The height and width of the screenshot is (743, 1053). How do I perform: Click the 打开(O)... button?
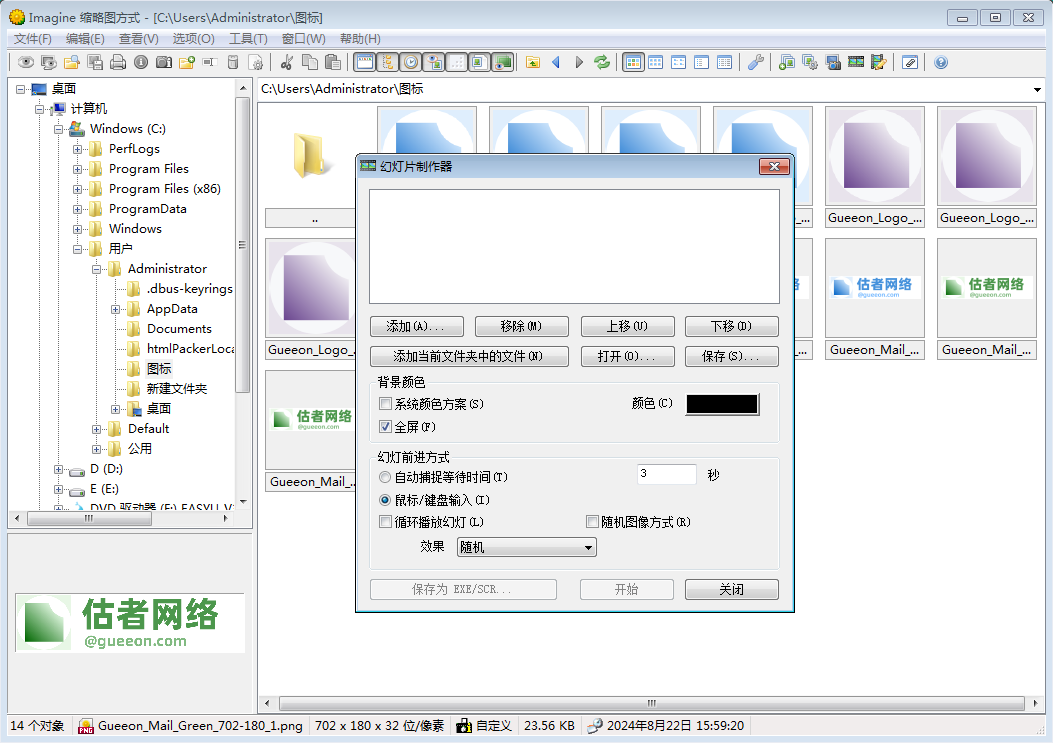pos(627,356)
